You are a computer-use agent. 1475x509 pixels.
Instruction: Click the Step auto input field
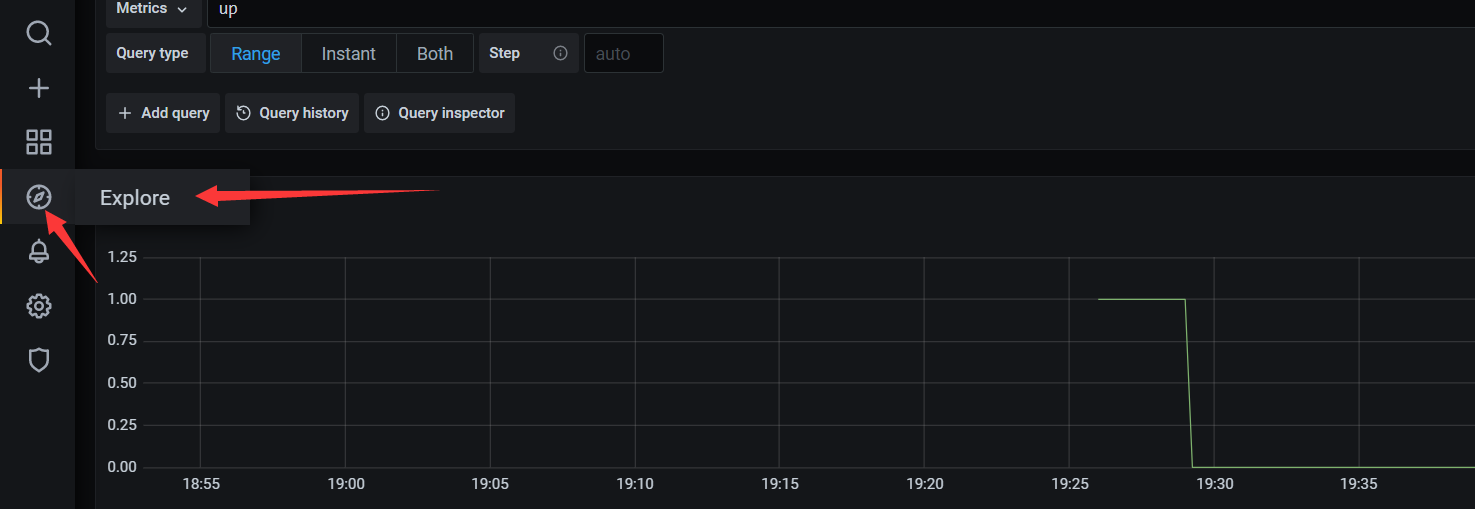click(x=623, y=54)
